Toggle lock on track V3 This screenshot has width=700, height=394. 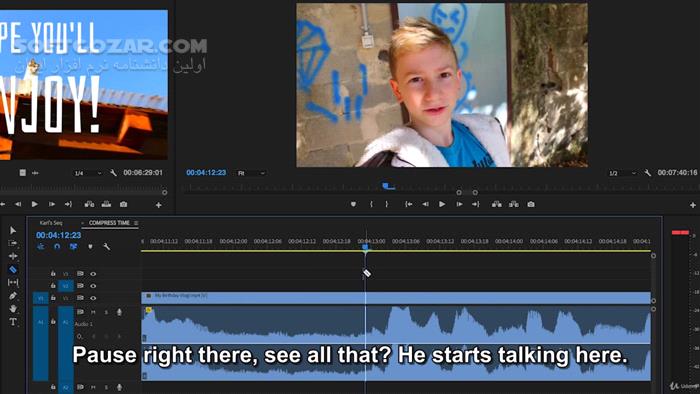click(x=53, y=274)
